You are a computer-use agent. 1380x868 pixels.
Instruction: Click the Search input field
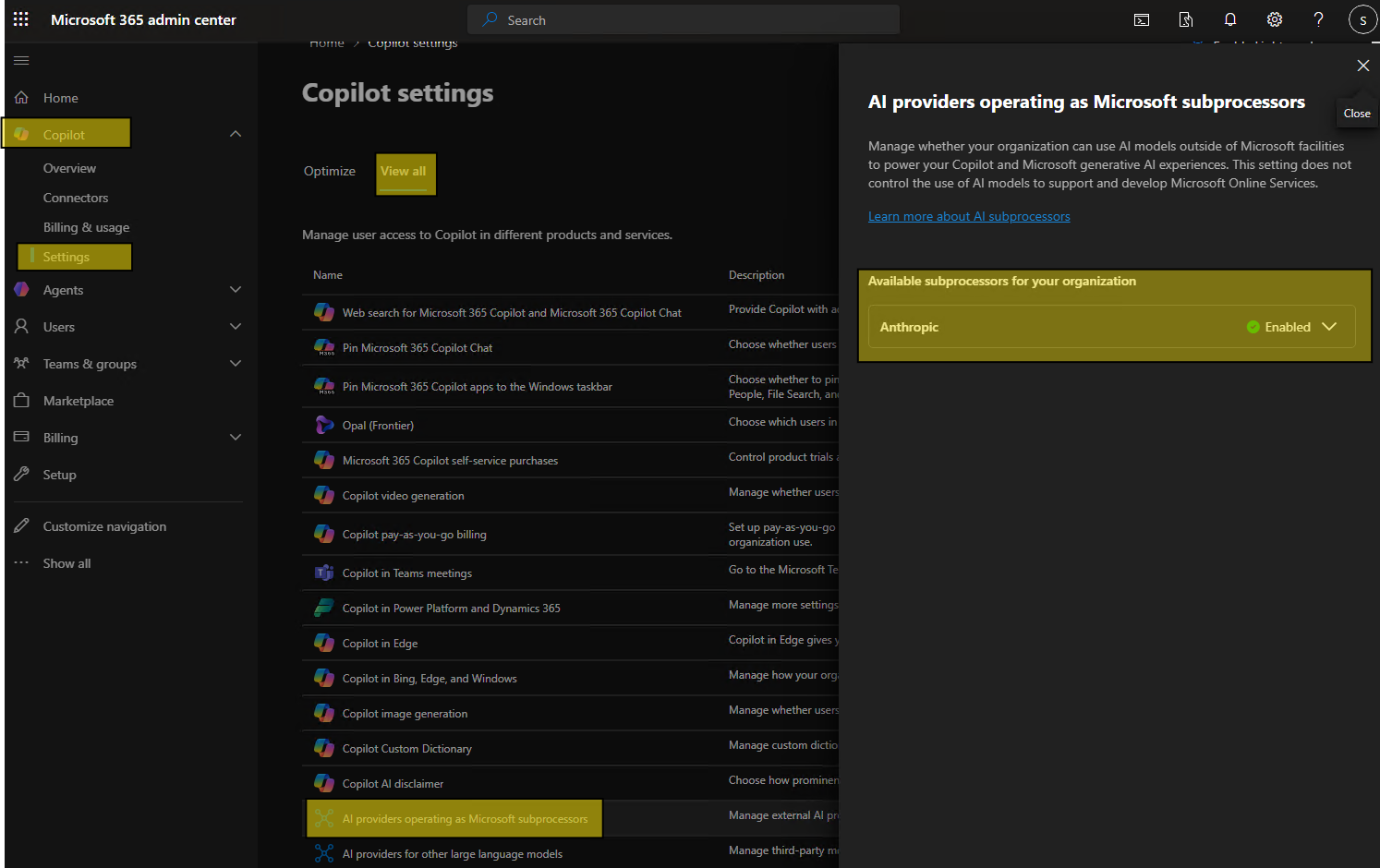(684, 19)
